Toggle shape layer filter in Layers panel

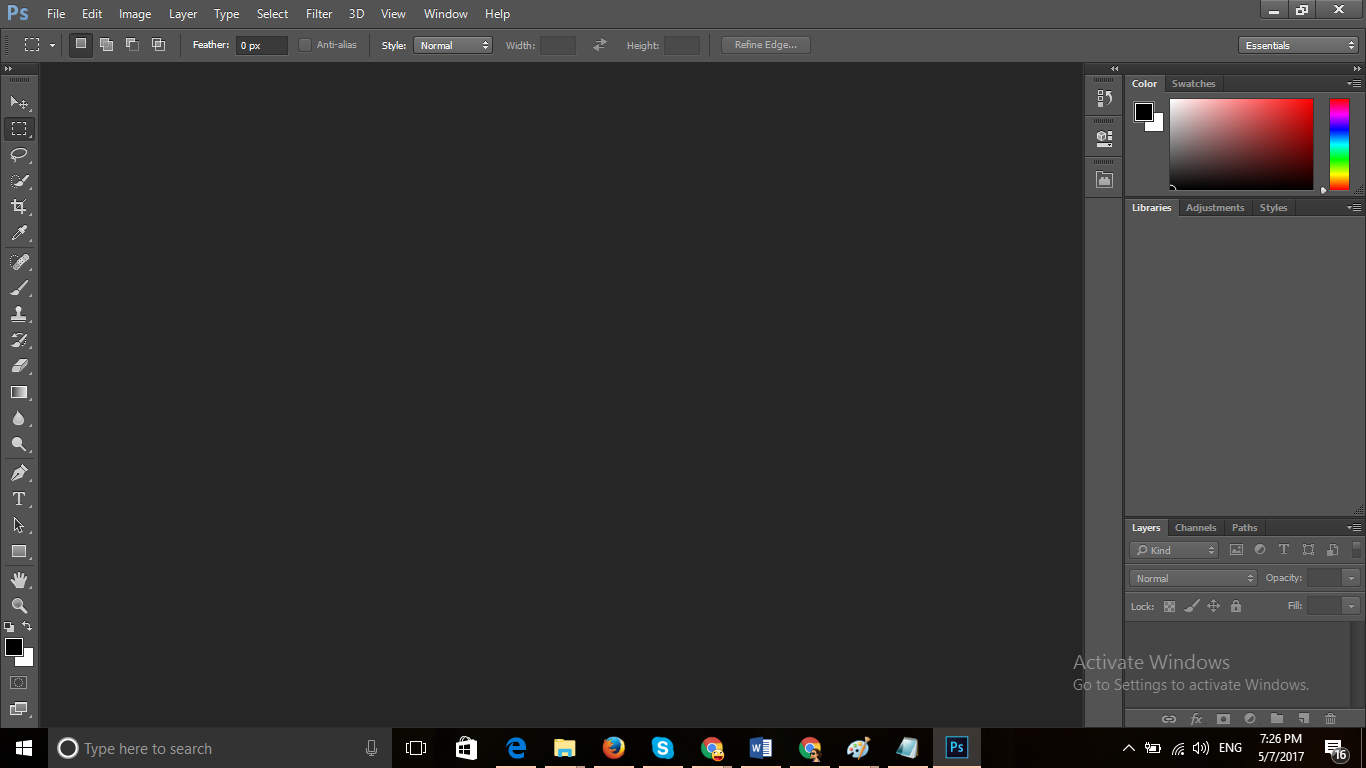(1308, 550)
